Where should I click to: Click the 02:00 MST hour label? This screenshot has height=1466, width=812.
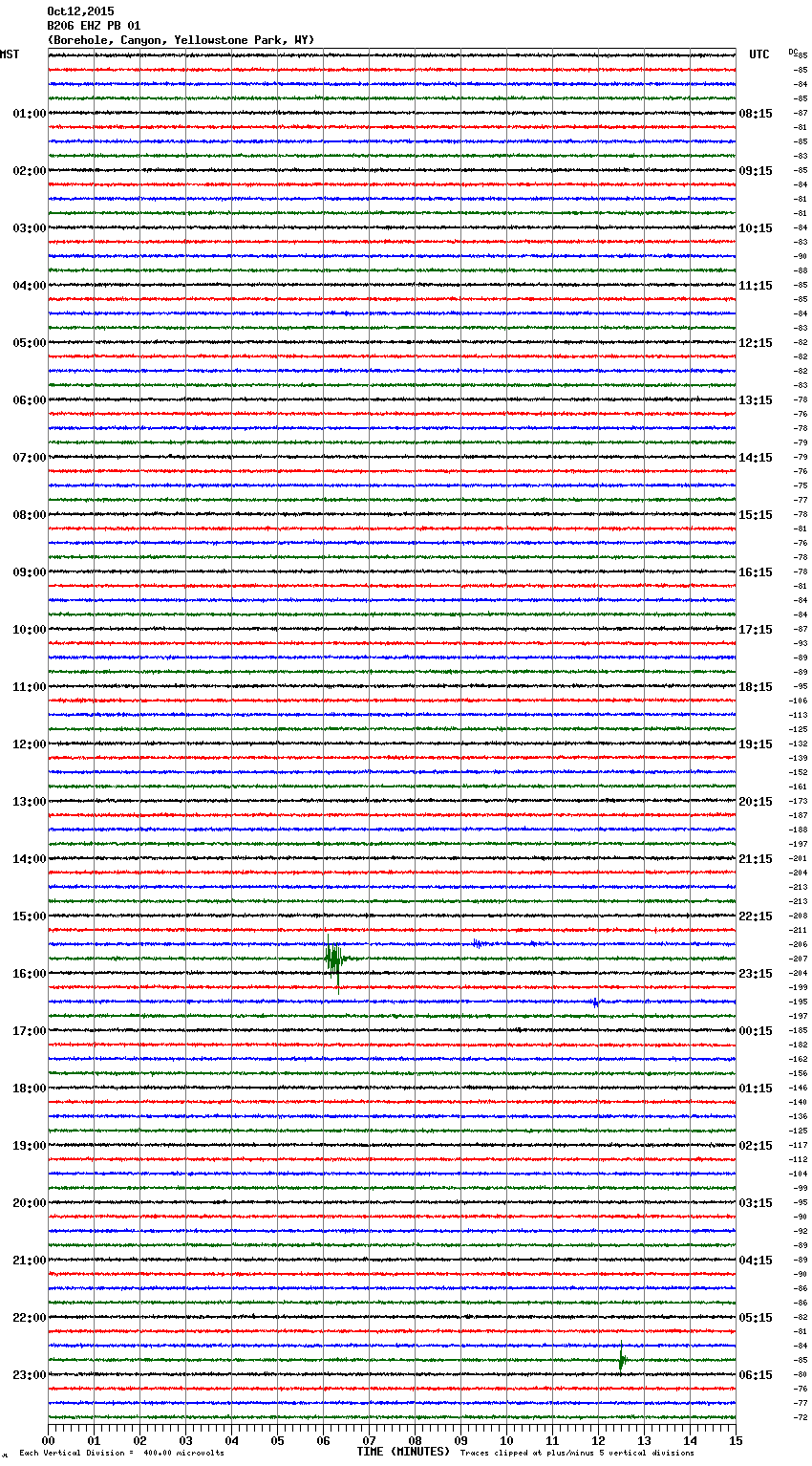pos(30,171)
